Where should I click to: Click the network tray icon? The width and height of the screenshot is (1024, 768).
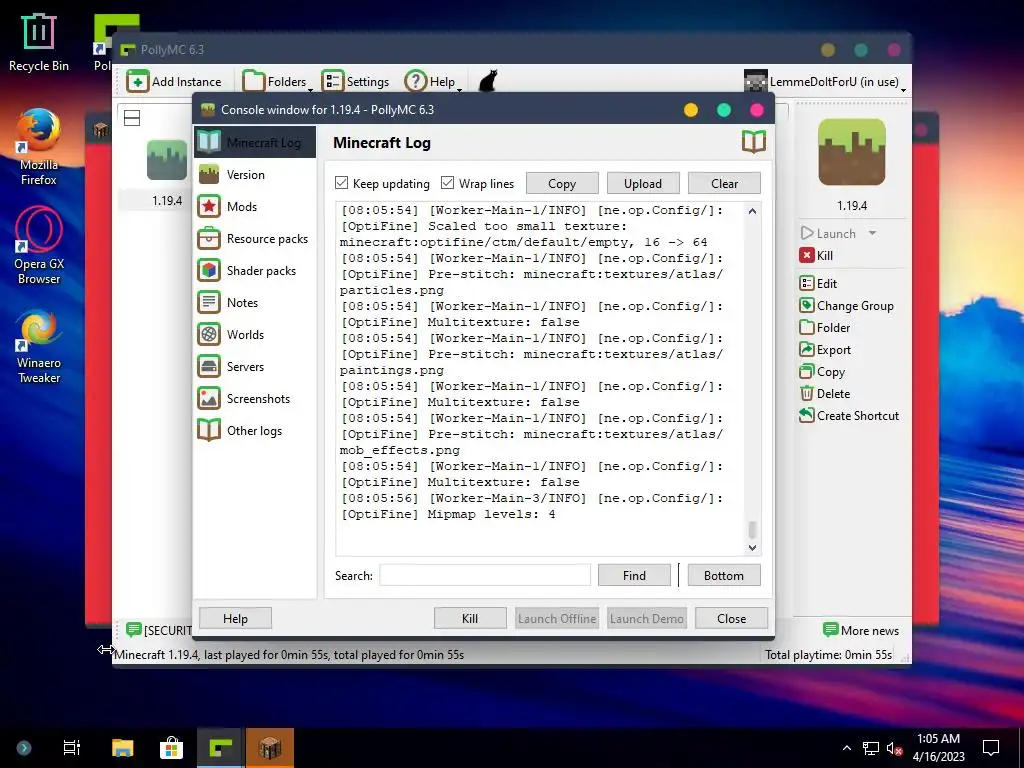pos(870,748)
